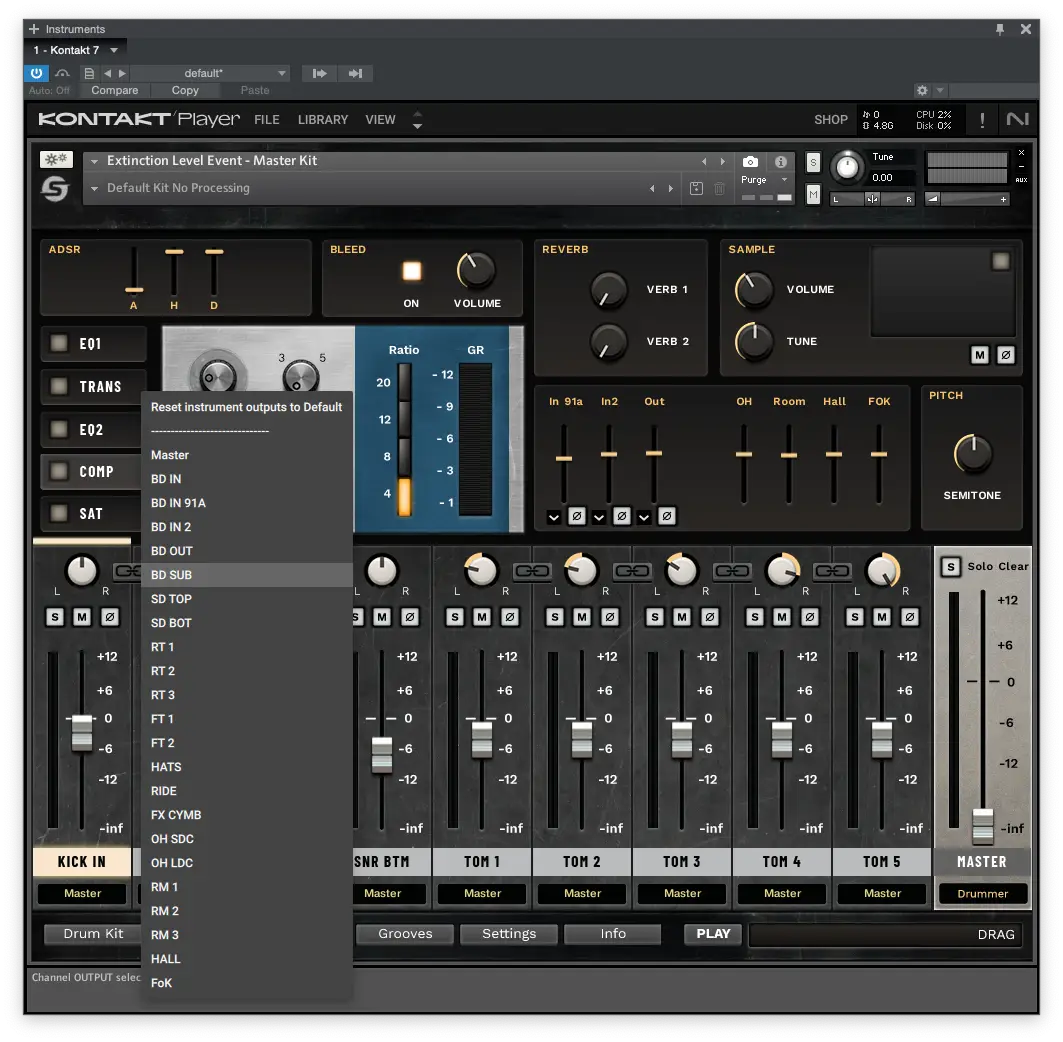Invert phase on In 91a channel
1063x1042 pixels.
(x=576, y=517)
